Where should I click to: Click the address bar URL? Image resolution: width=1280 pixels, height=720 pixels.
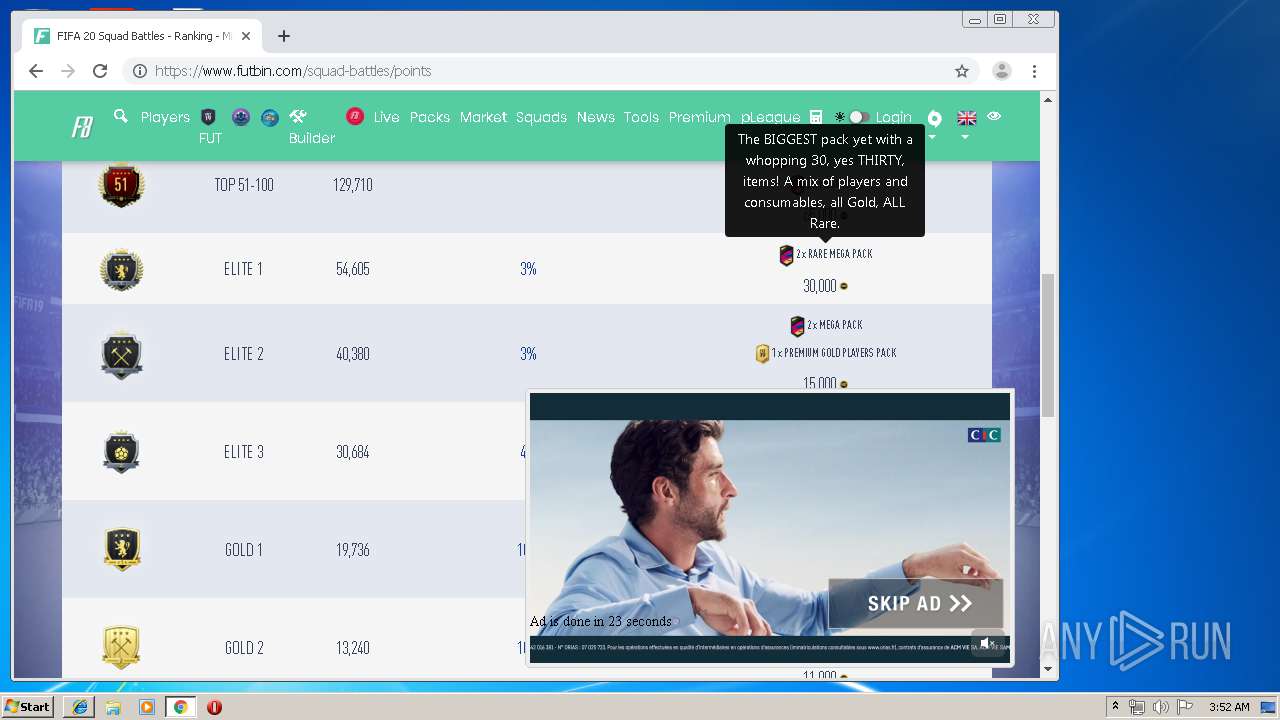click(x=293, y=71)
